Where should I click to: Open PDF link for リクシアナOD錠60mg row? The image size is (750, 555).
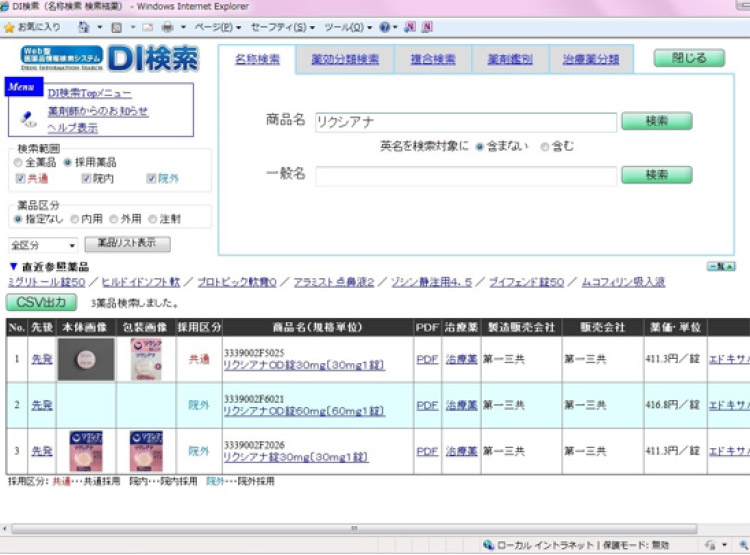coord(427,405)
